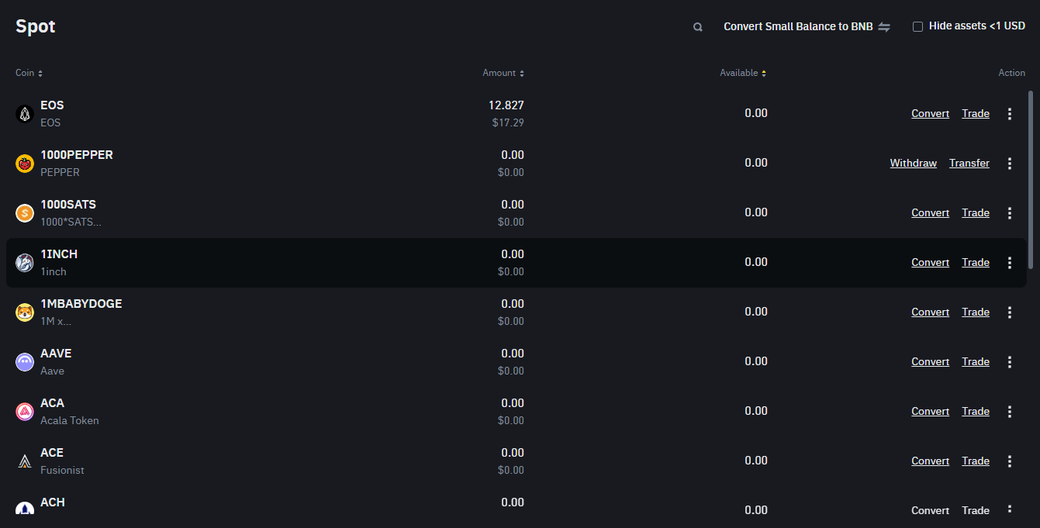The image size is (1040, 528).
Task: Open three-dot menu for 1INCH row
Action: tap(1009, 263)
